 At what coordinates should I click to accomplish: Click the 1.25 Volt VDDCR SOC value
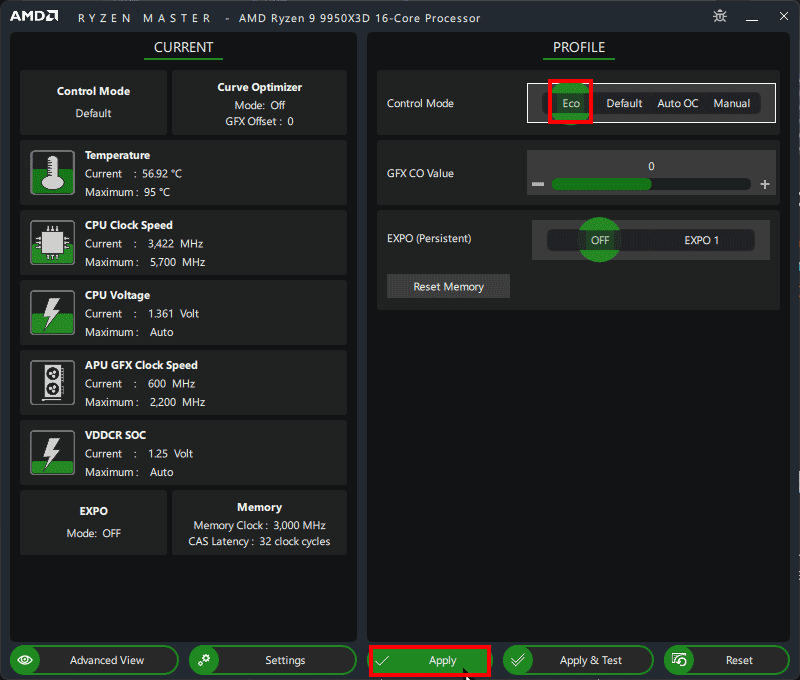[170, 454]
